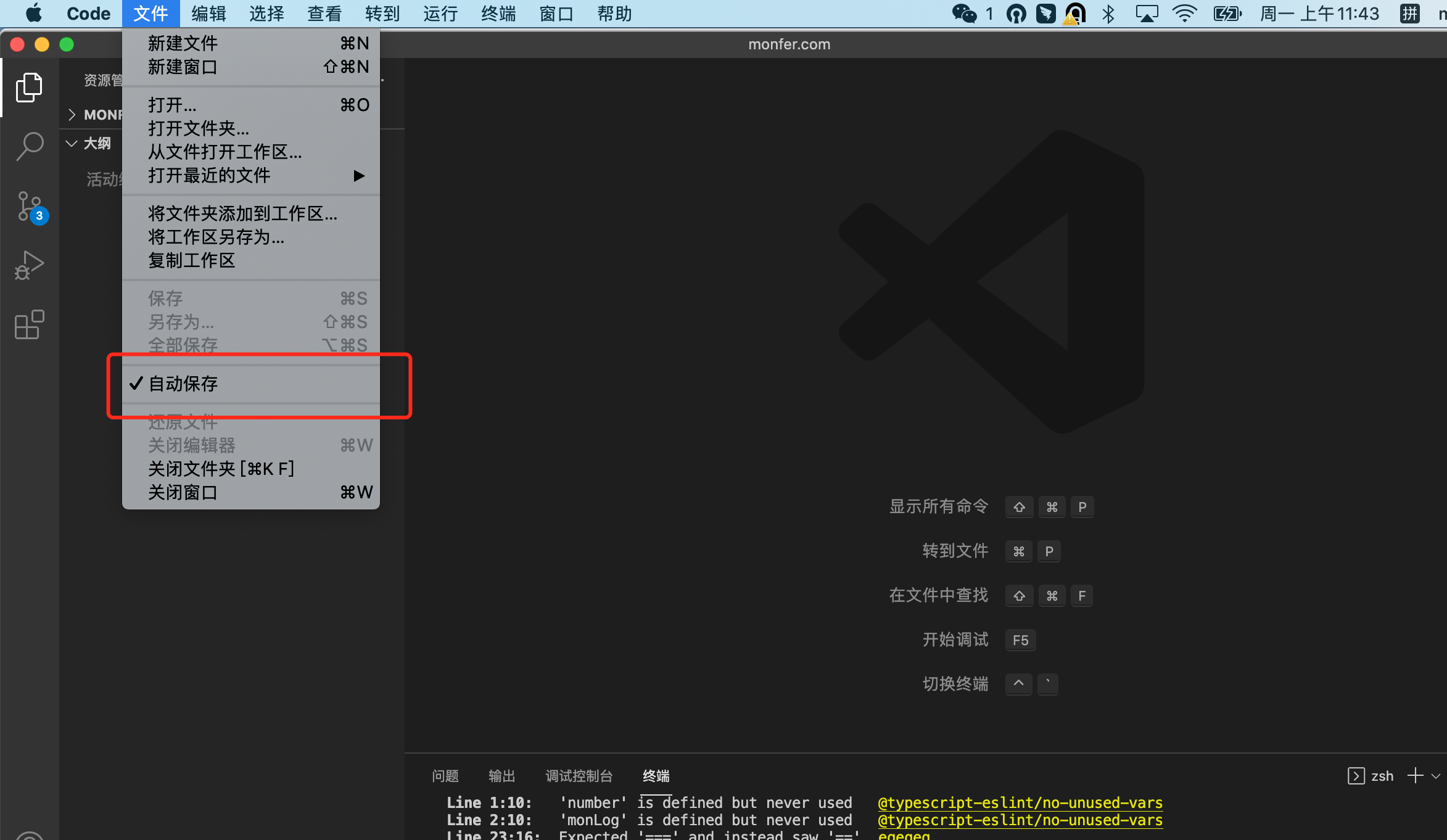
Task: Click the battery charging icon
Action: point(1227,14)
